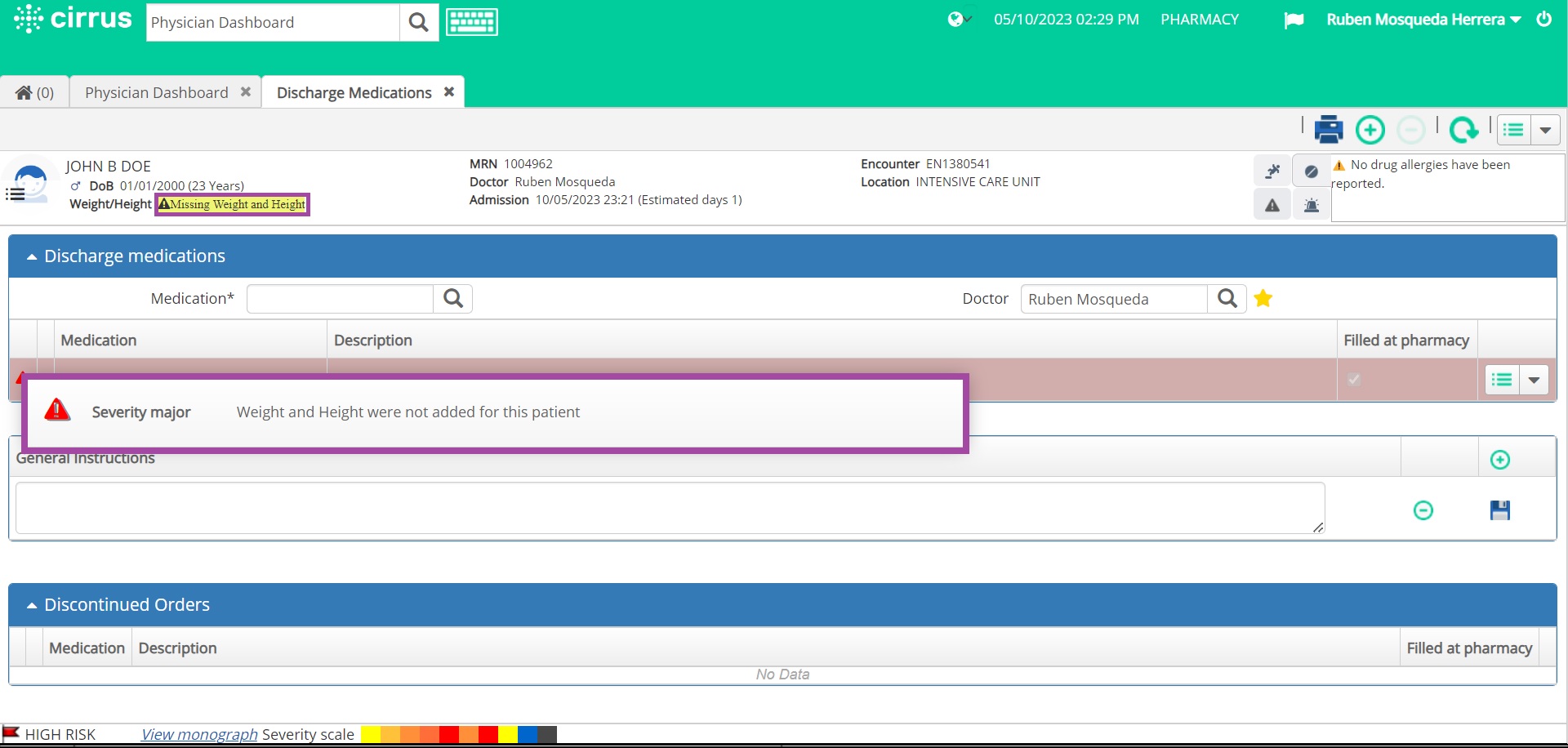Image resolution: width=1568 pixels, height=748 pixels.
Task: Click the refresh icon in the toolbar
Action: click(x=1464, y=129)
